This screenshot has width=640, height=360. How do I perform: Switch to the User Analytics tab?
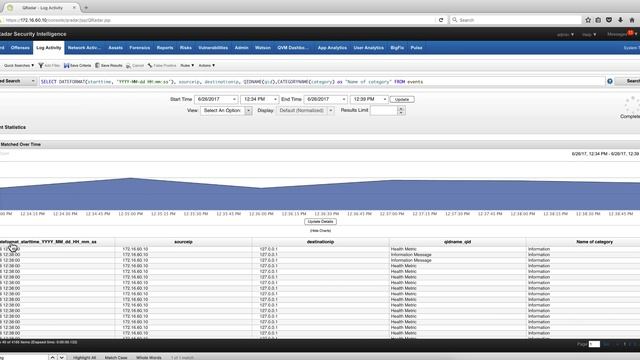pyautogui.click(x=369, y=48)
